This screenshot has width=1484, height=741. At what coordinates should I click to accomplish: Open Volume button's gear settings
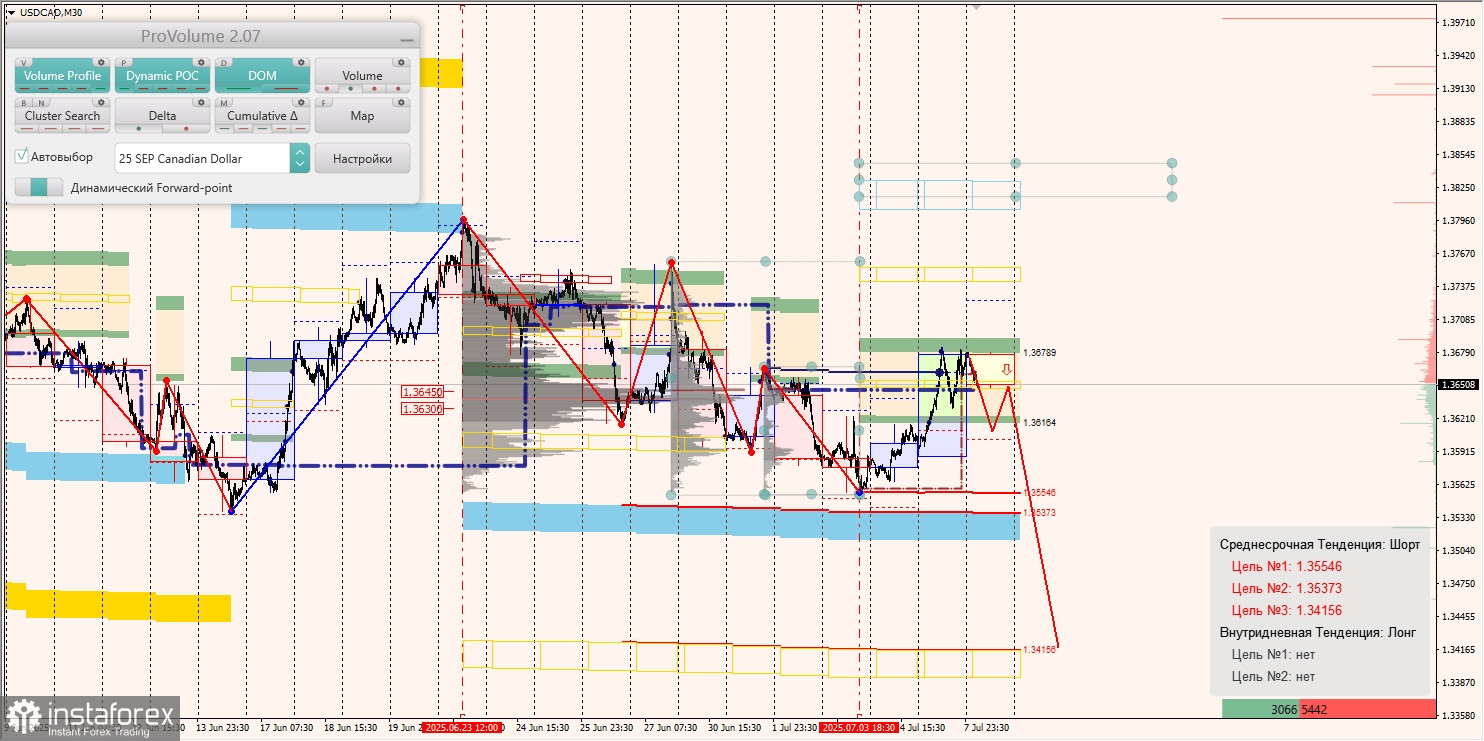401,62
